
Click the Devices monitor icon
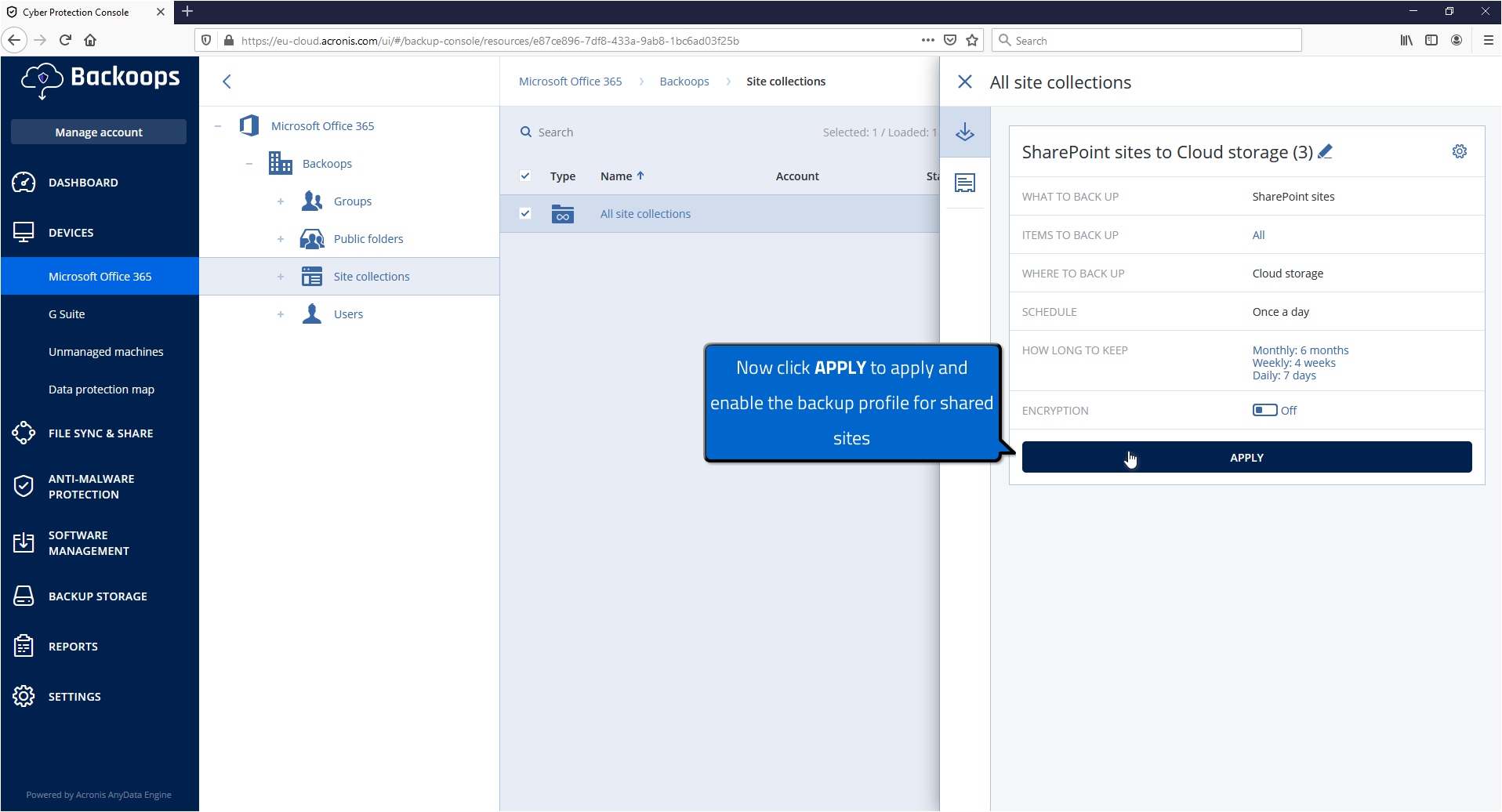24,233
